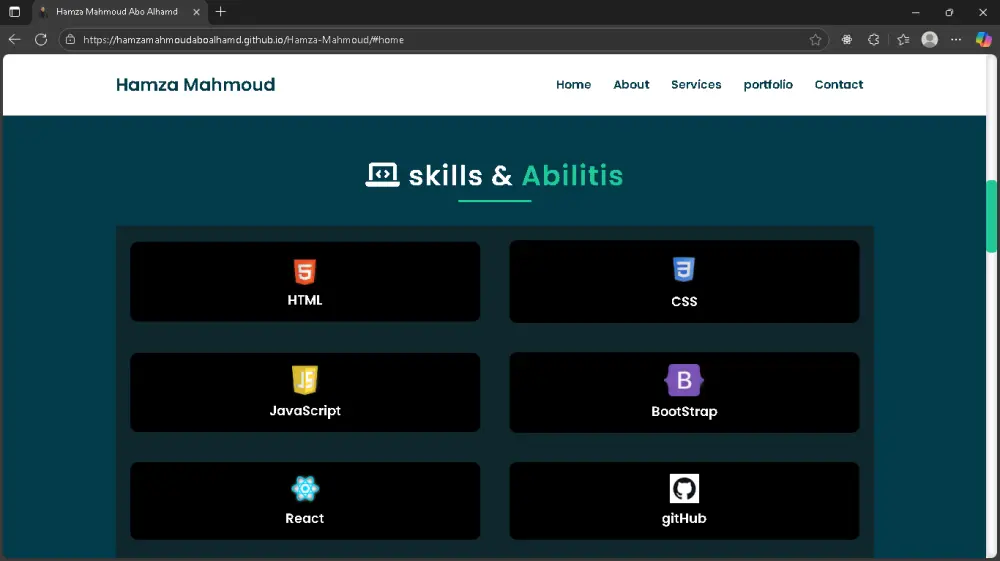Click the HTML5 shield icon
Screen dimensions: 1000x561
click(305, 272)
